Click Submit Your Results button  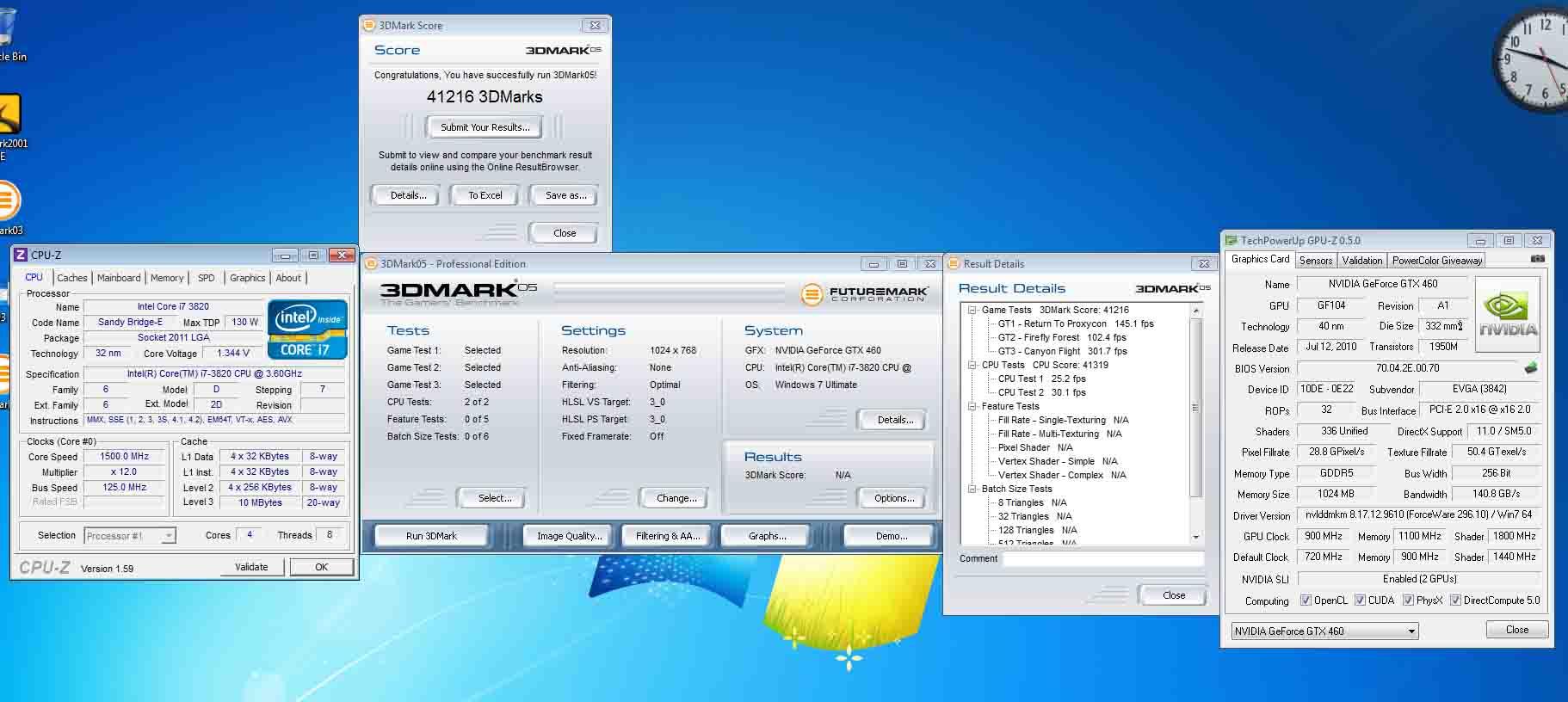[x=485, y=127]
